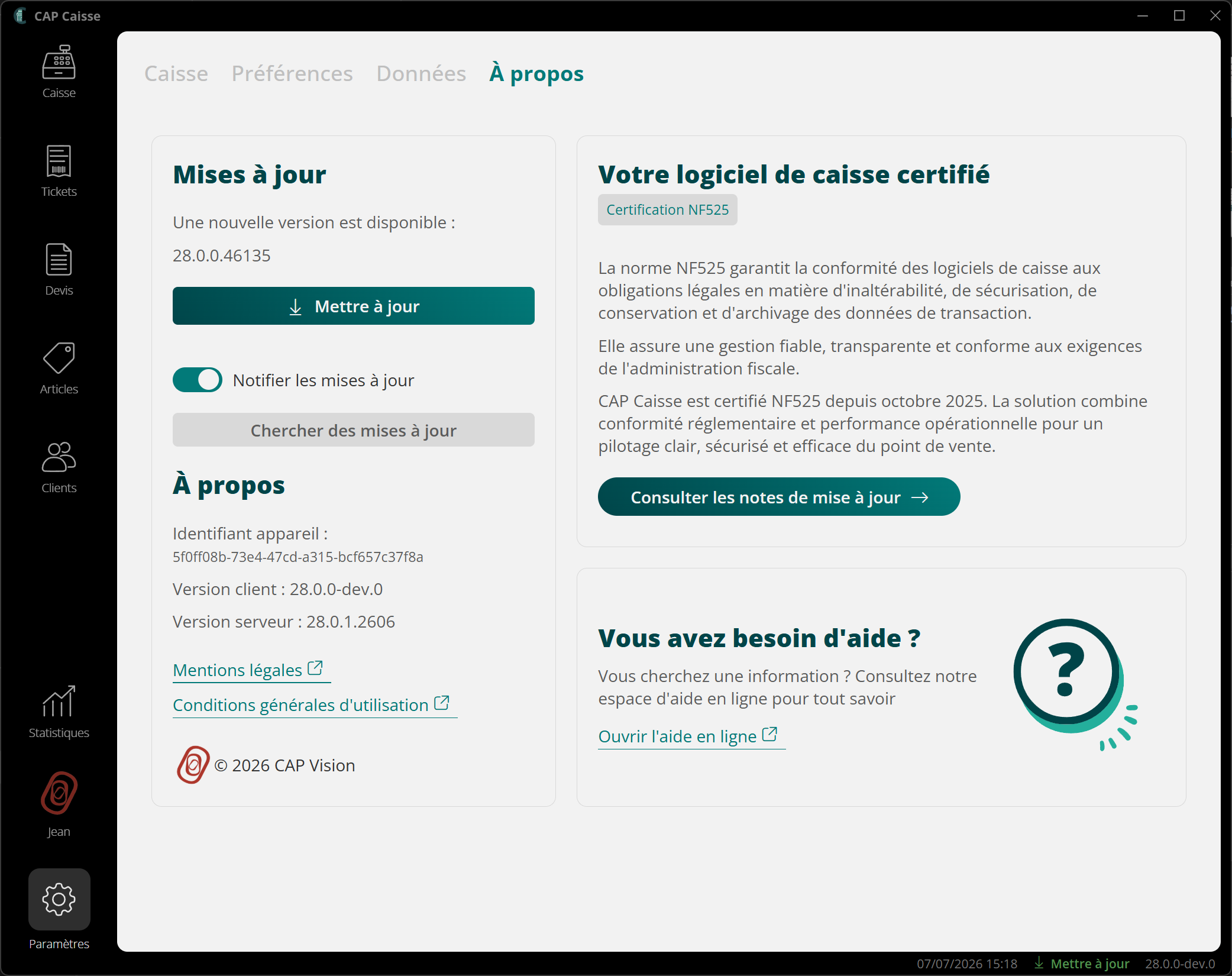This screenshot has width=1232, height=976.
Task: Click Chercher des mises à jour button
Action: pos(354,430)
